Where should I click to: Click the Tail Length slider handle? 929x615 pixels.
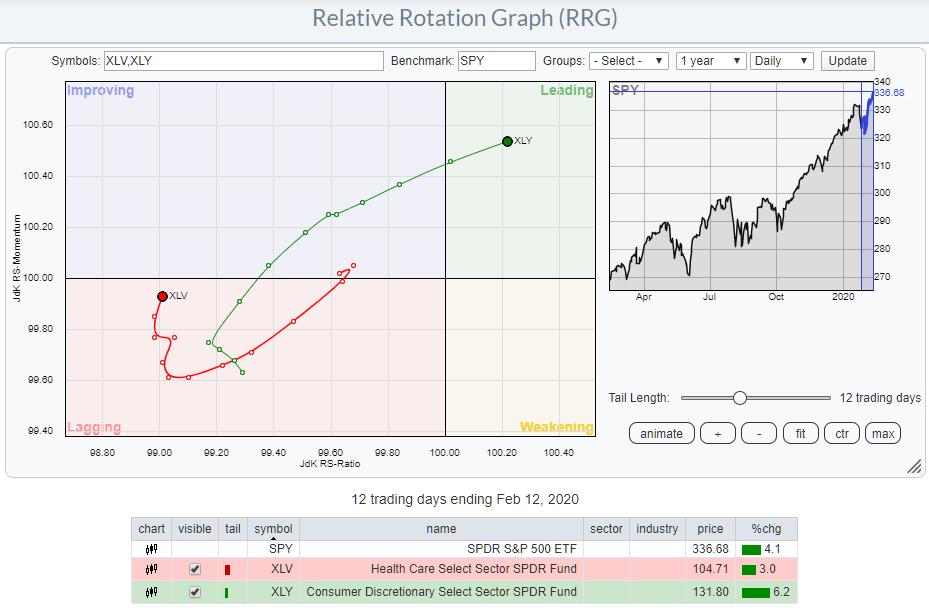pyautogui.click(x=739, y=398)
